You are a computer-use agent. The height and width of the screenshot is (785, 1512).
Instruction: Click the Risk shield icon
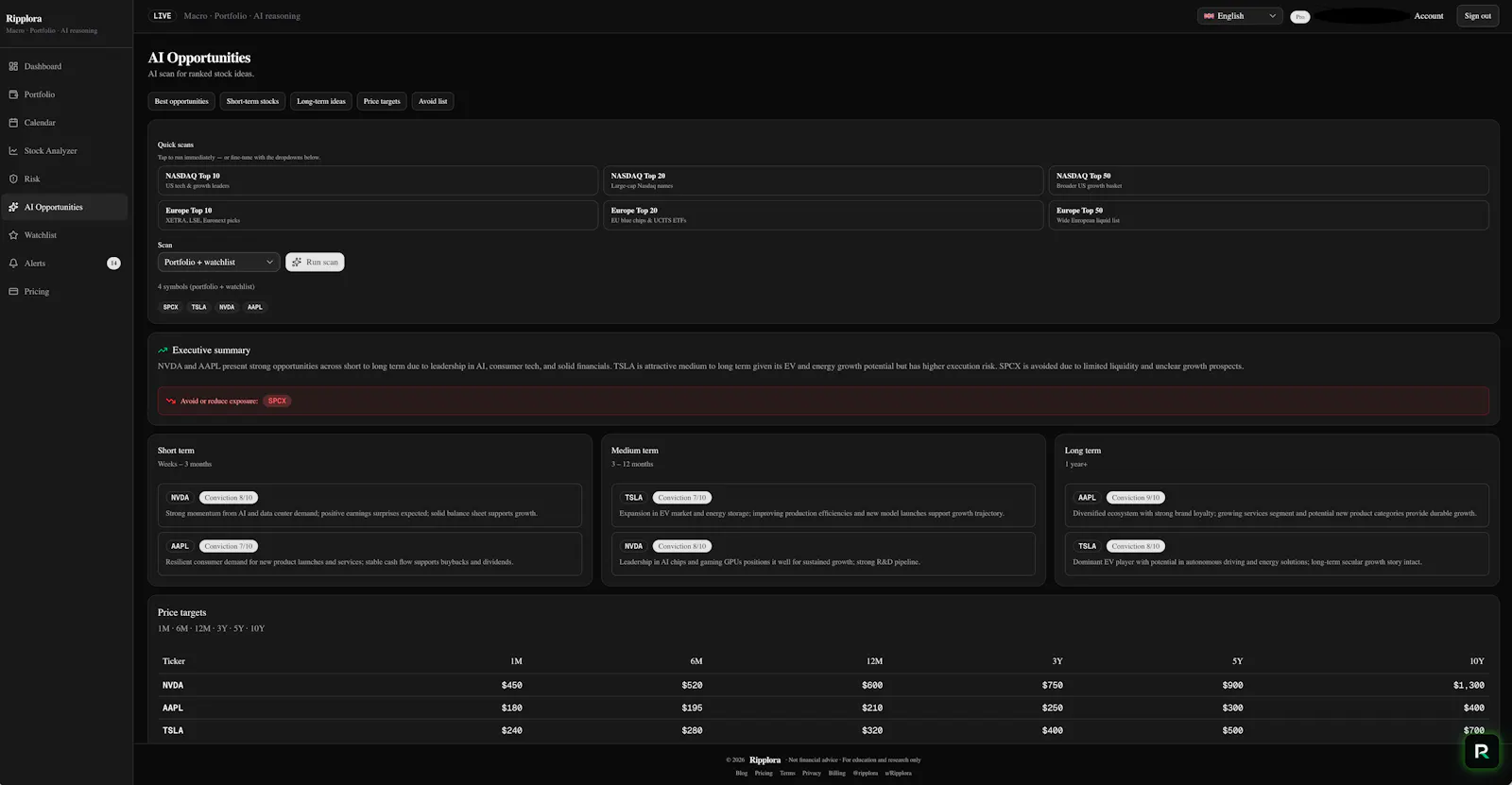coord(13,179)
